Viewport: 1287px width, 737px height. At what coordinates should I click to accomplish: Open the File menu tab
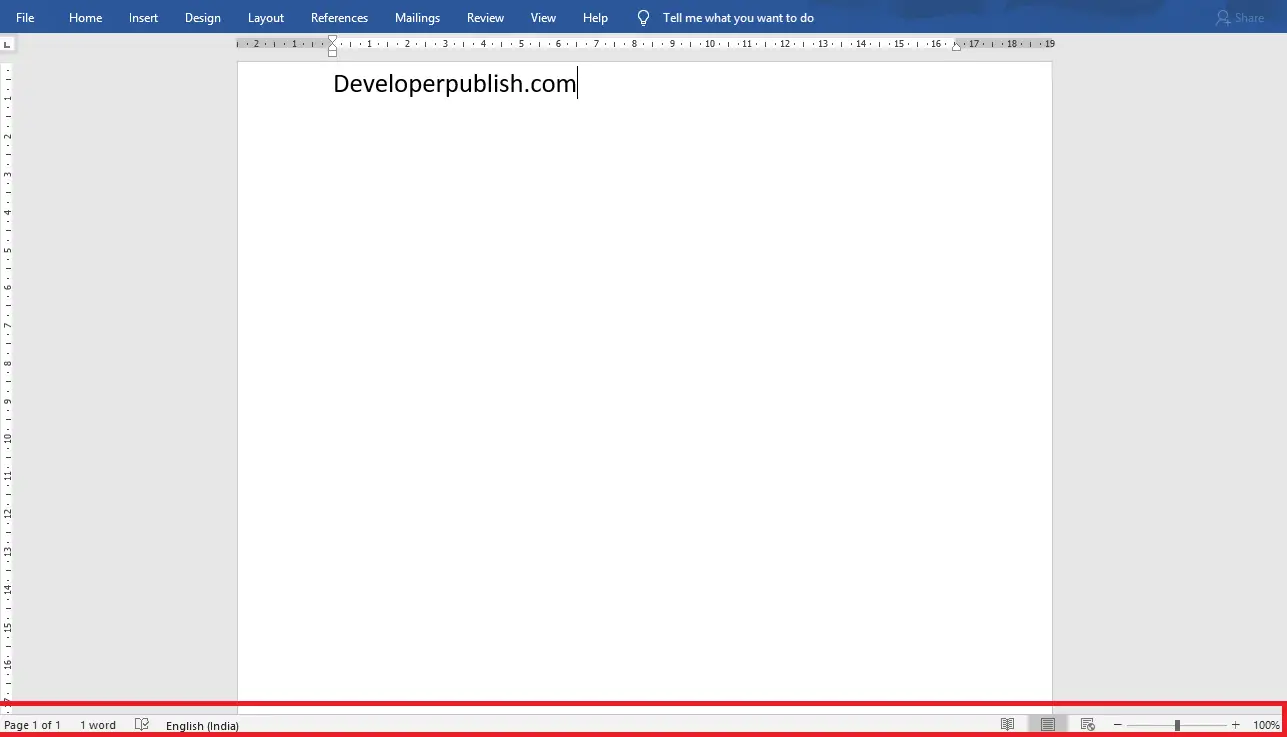click(25, 18)
